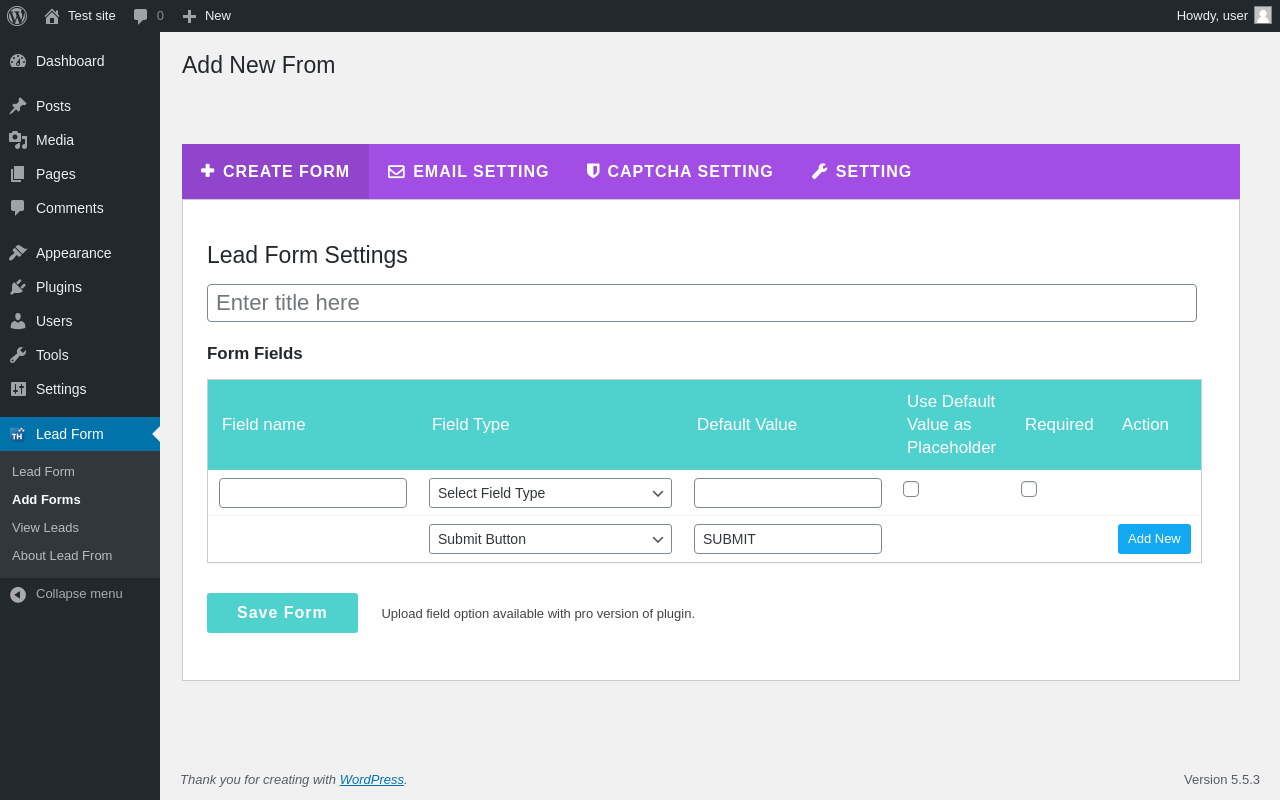Focus the Field name input

tap(313, 493)
